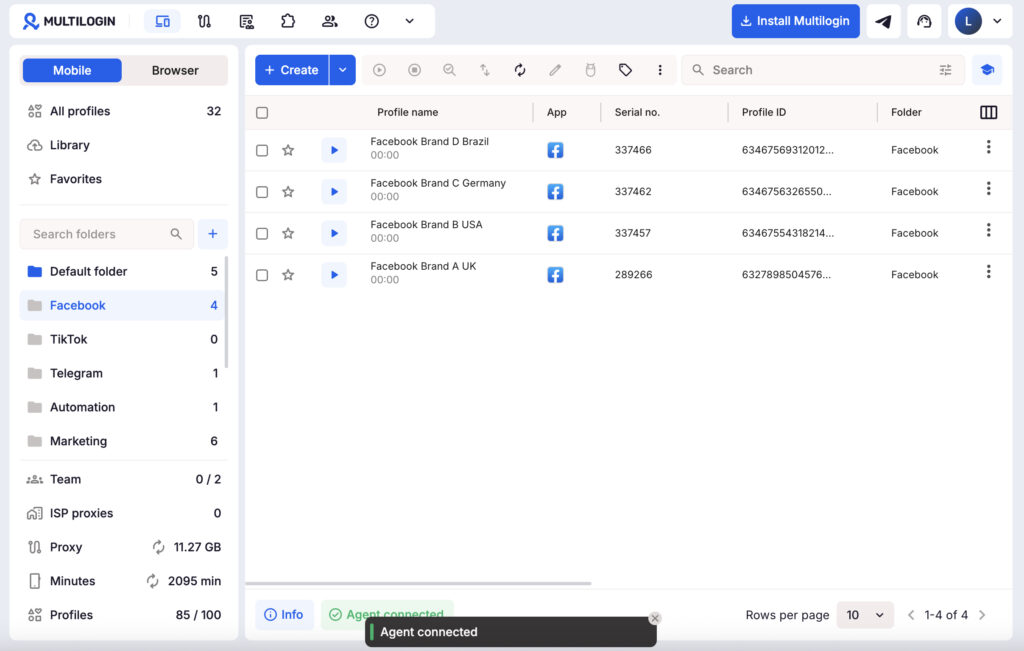Open the graduation cap tutorial icon

coord(987,70)
